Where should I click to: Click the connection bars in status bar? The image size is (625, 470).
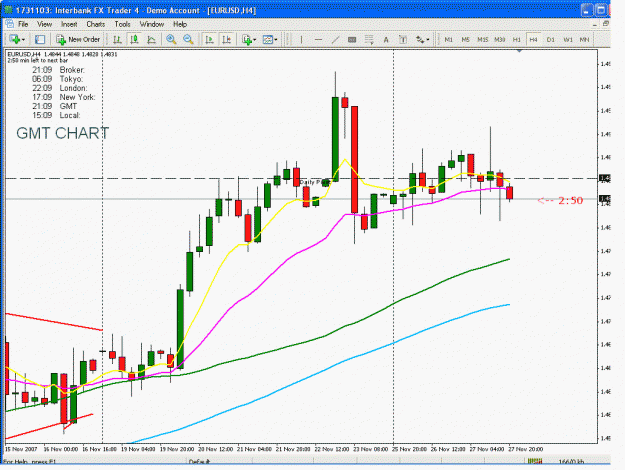(x=535, y=461)
